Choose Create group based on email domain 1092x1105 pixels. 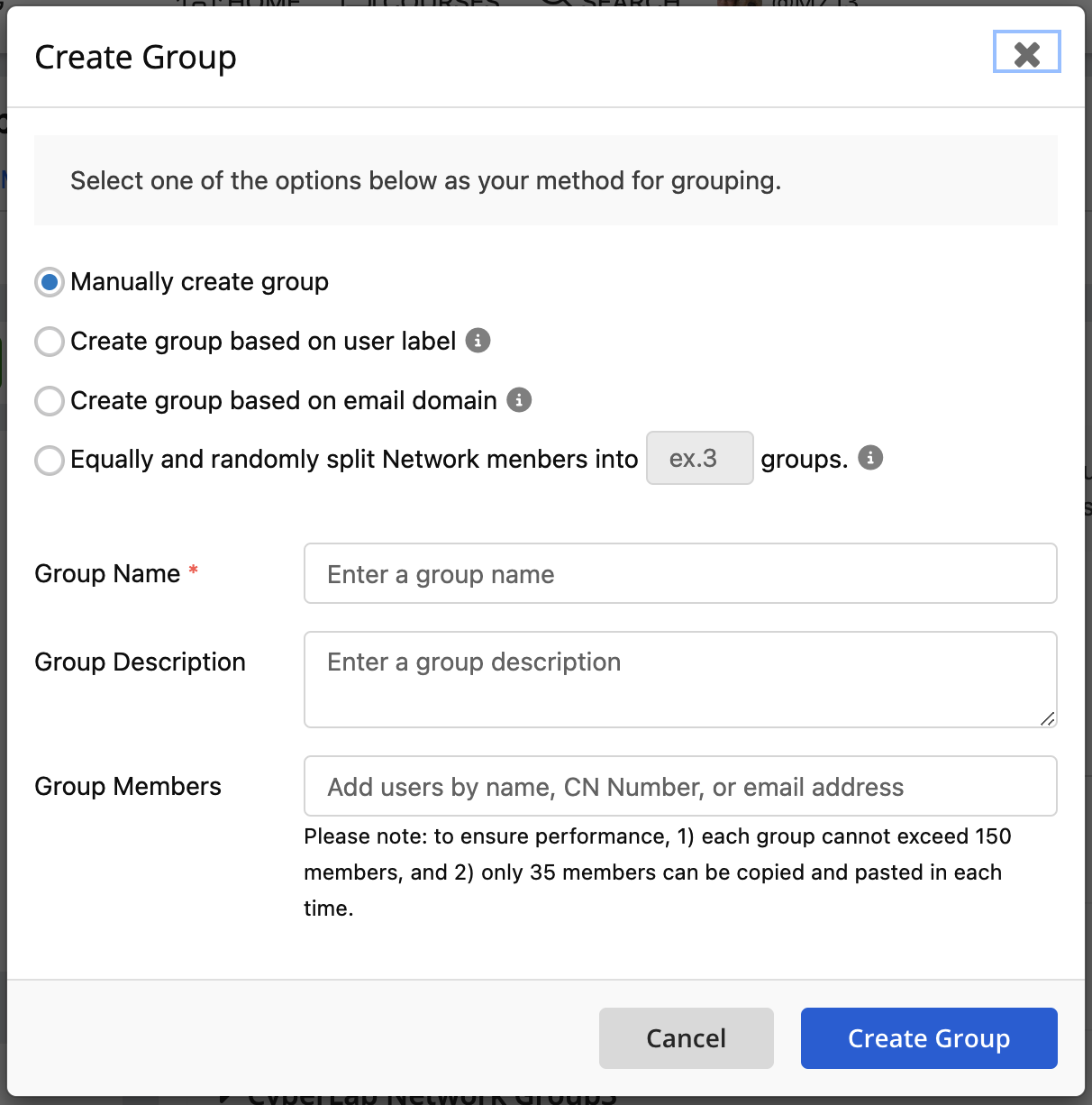point(49,401)
